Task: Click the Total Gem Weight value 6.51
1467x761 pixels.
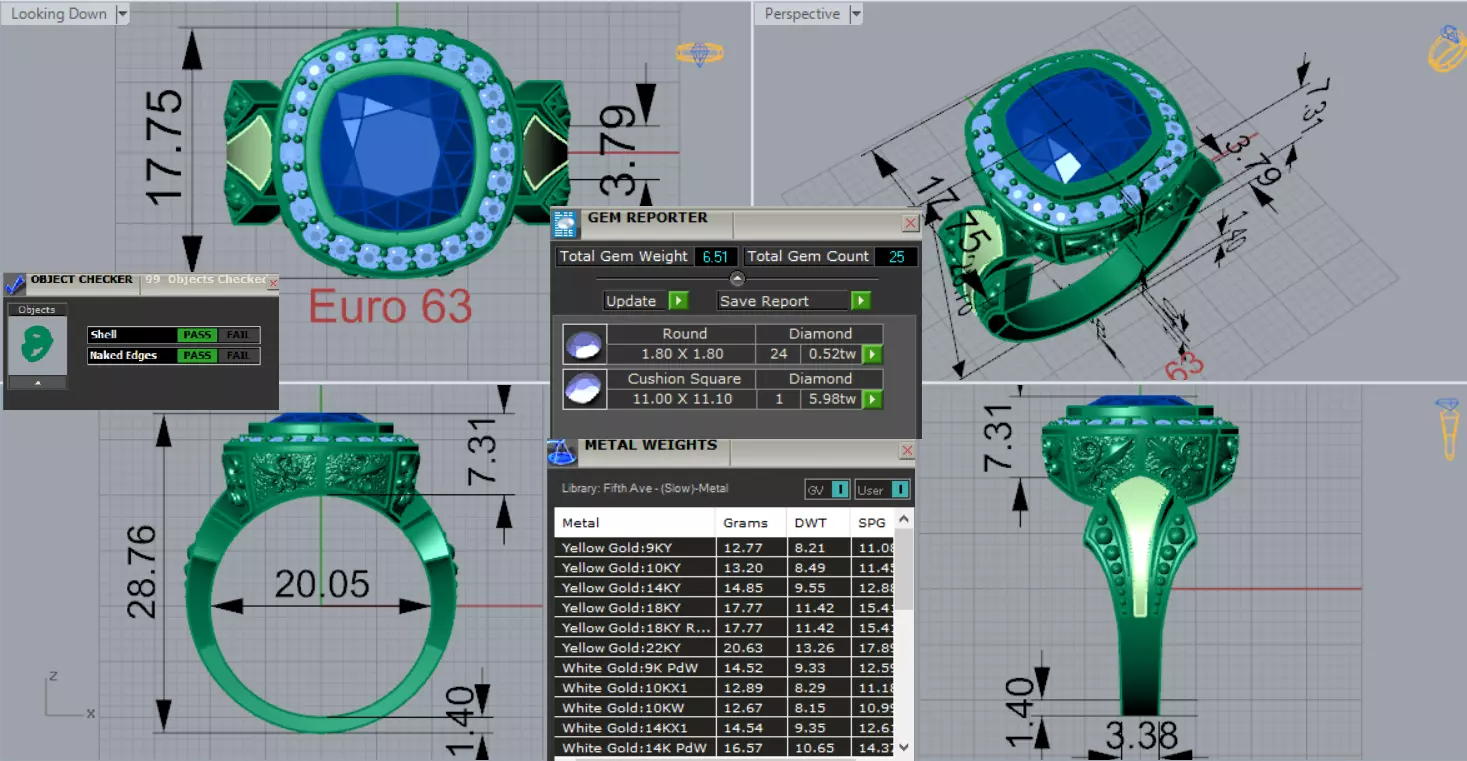Action: click(x=715, y=257)
